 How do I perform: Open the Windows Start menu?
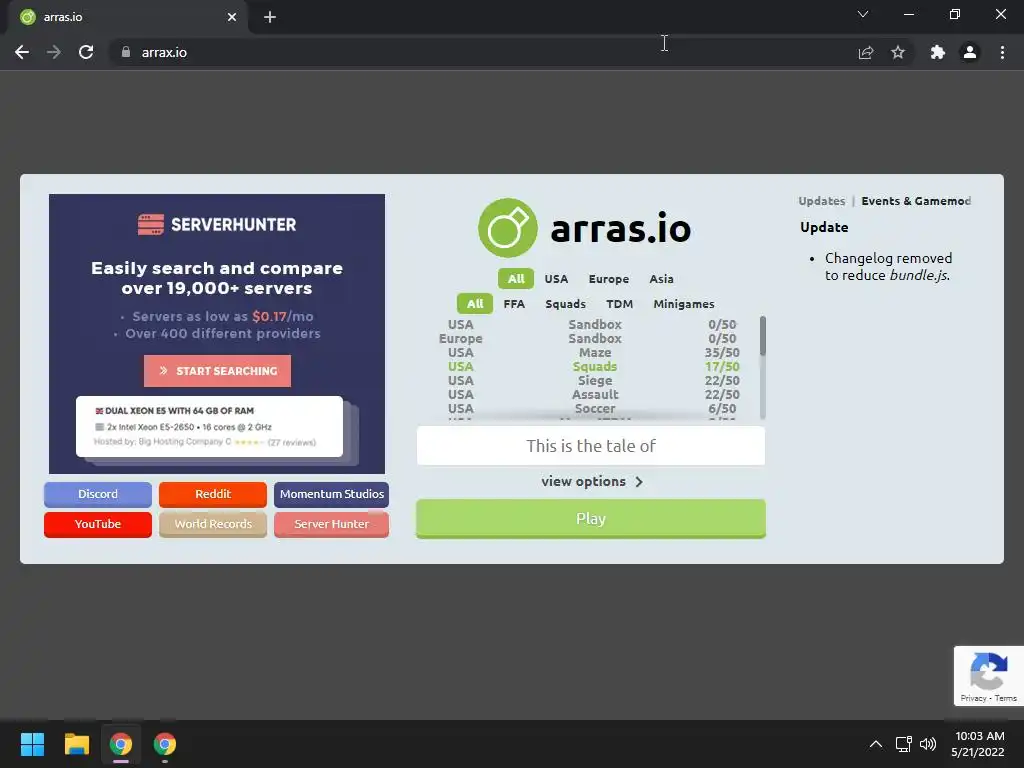pos(32,744)
